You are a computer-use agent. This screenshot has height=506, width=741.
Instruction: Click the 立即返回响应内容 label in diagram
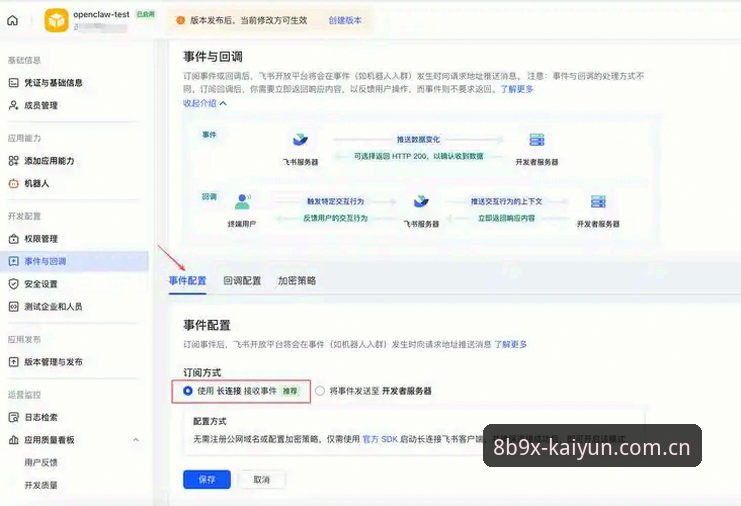click(x=506, y=218)
